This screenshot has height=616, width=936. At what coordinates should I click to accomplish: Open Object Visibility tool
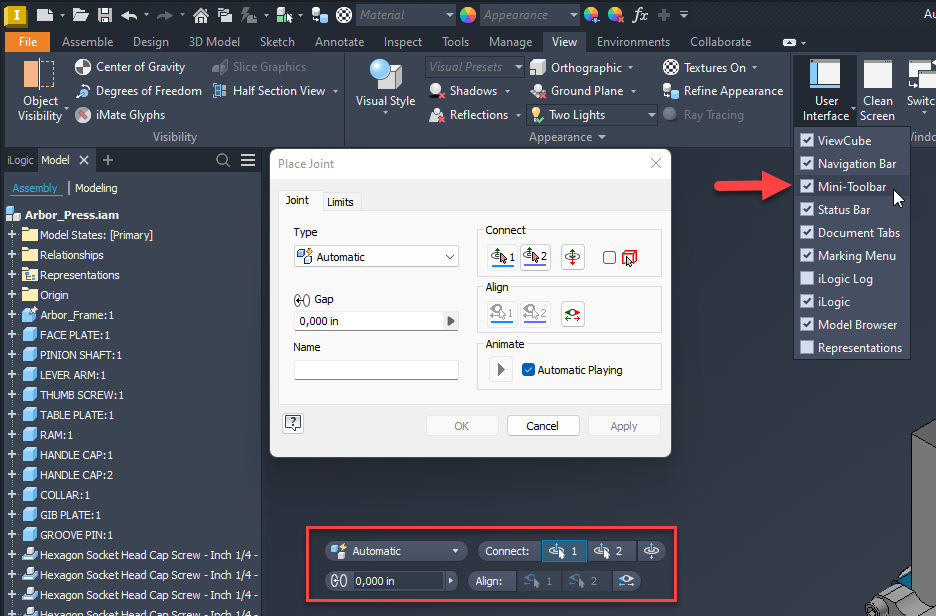pos(41,91)
